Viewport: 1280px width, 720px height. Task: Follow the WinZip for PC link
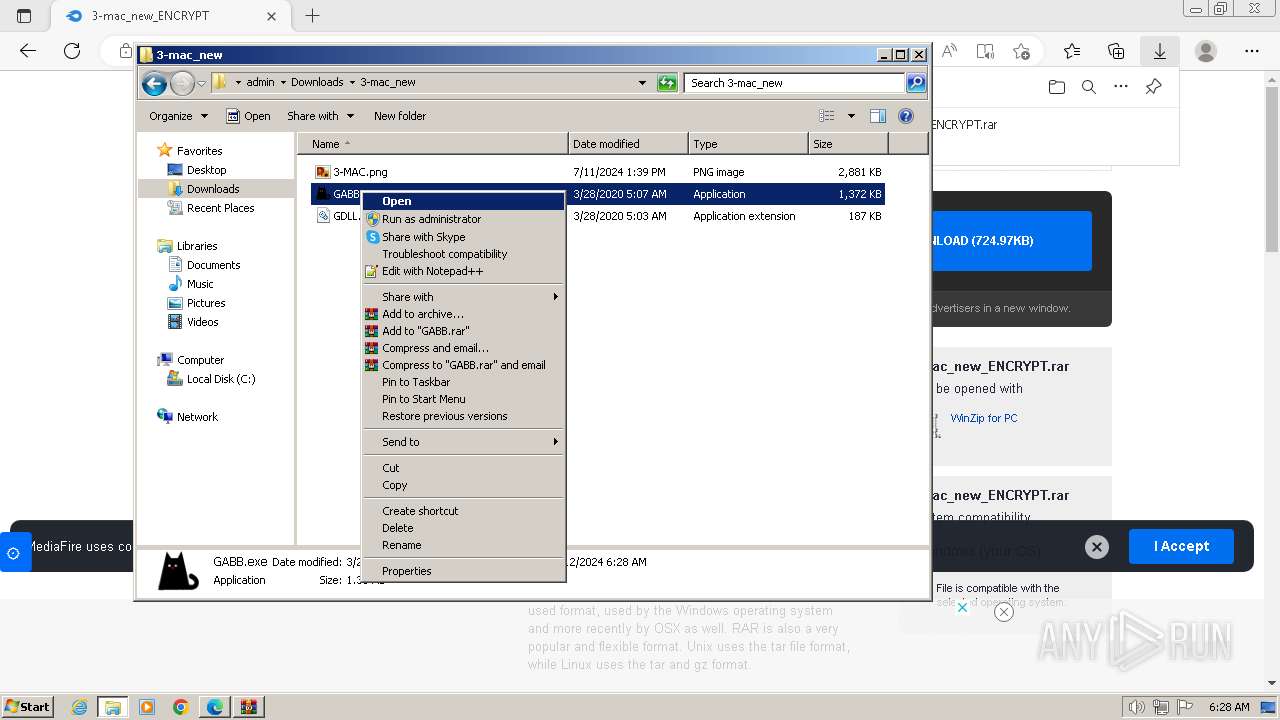(984, 418)
